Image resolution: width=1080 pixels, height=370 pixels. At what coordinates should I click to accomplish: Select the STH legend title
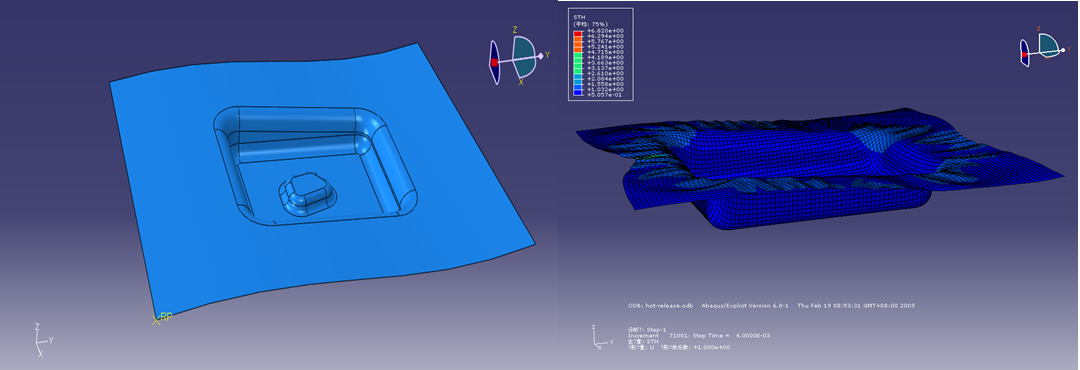coord(578,18)
